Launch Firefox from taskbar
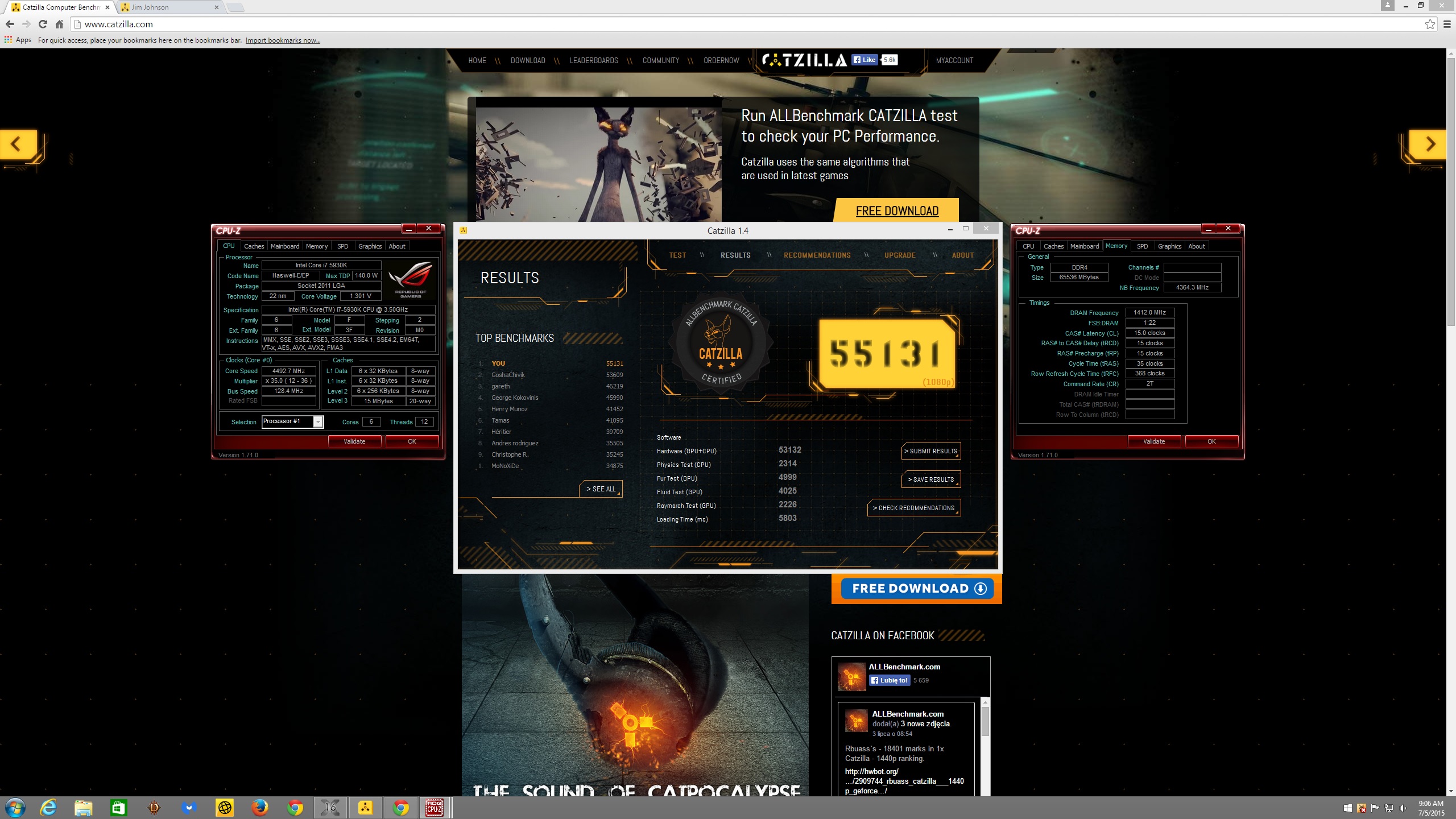The width and height of the screenshot is (1456, 819). coord(260,808)
